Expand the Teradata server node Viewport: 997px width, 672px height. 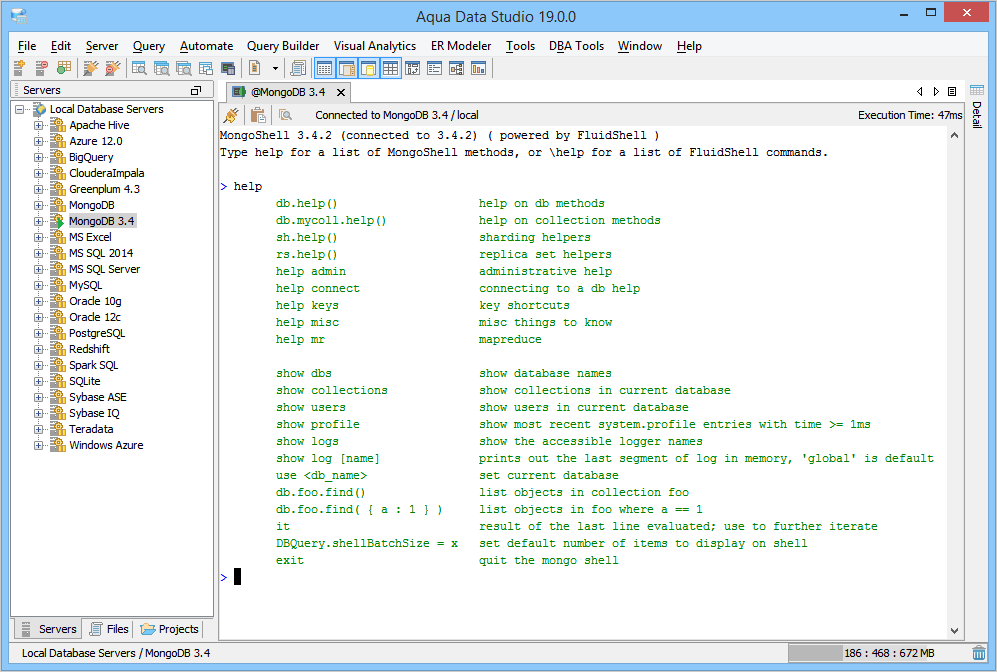[39, 429]
